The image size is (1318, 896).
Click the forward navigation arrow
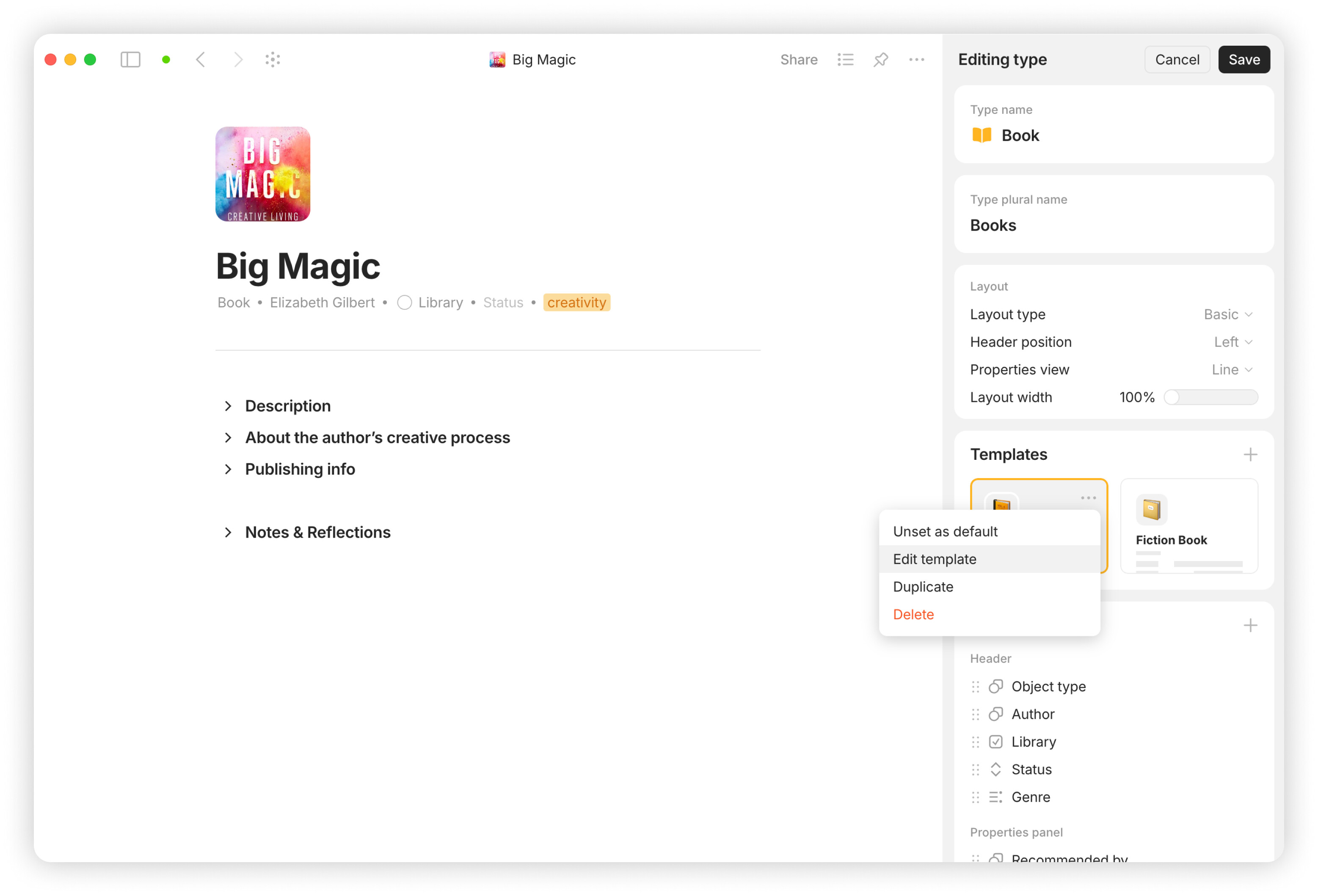[238, 60]
